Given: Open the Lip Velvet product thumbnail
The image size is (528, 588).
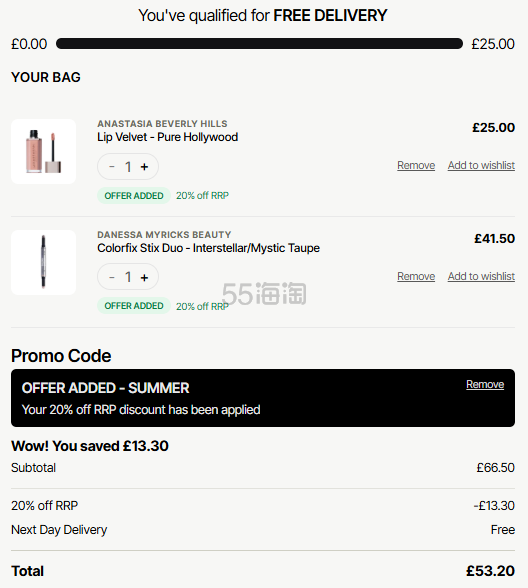Looking at the screenshot, I should pyautogui.click(x=44, y=152).
